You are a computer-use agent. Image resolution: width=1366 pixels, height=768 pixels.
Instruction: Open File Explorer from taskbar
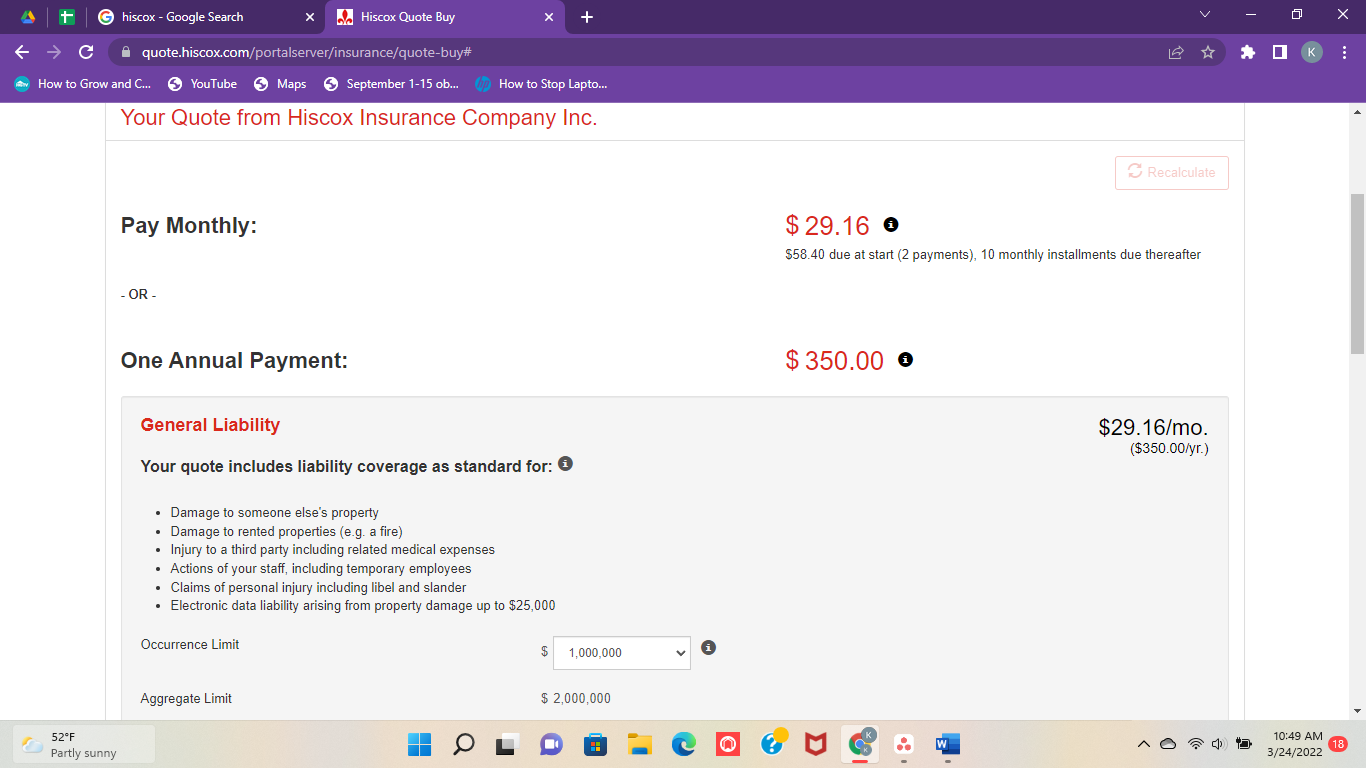click(x=640, y=744)
